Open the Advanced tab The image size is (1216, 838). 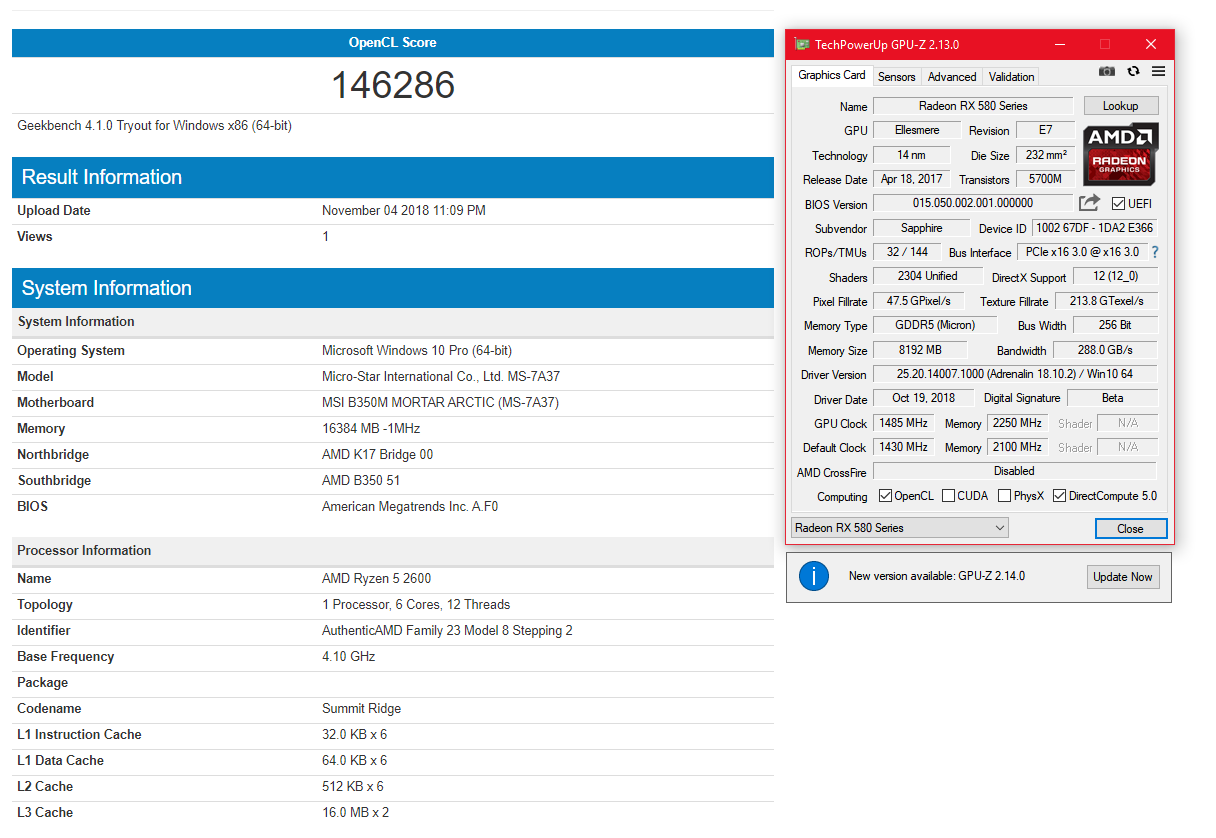952,77
